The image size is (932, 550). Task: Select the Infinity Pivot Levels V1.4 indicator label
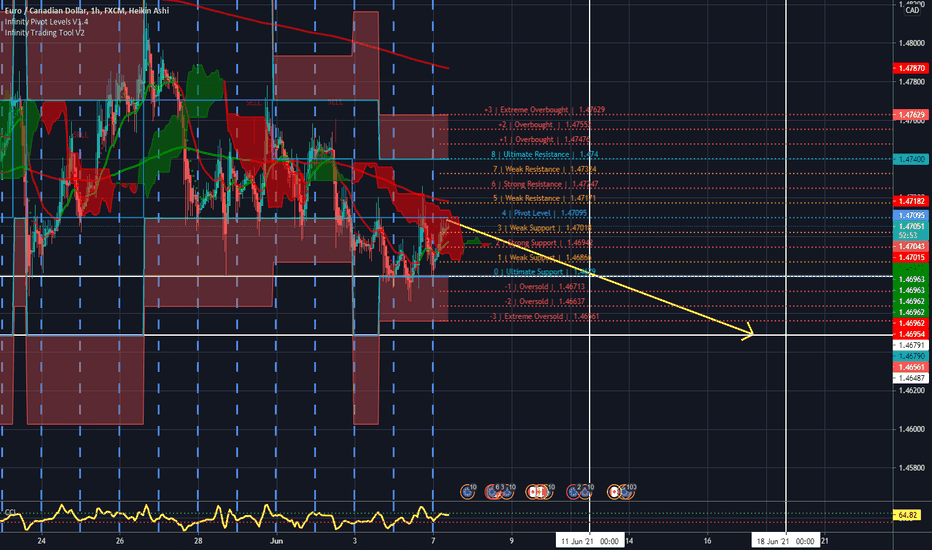(x=46, y=21)
